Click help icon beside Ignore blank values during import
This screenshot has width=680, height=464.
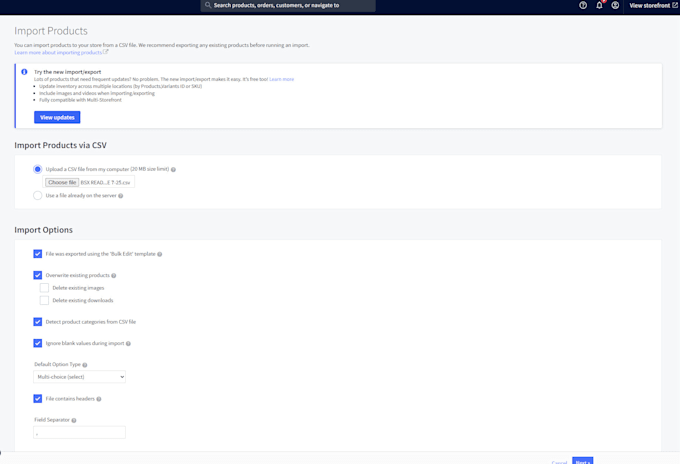click(x=128, y=344)
